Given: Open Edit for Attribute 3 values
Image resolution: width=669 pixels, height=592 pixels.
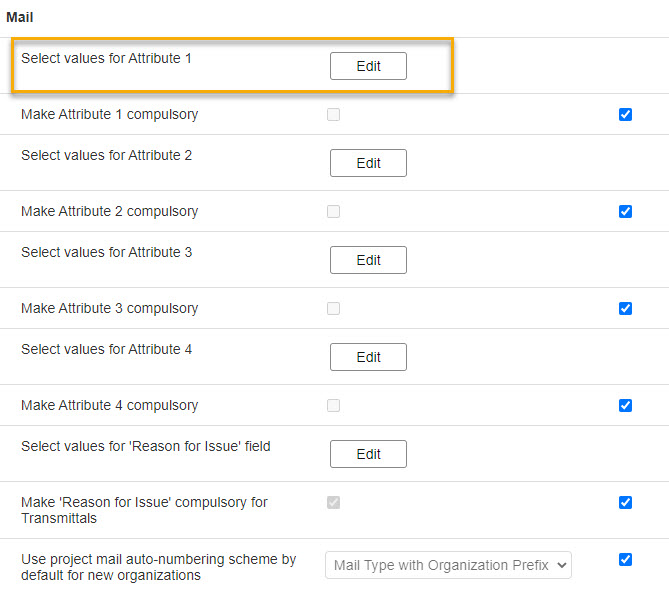Looking at the screenshot, I should (x=368, y=260).
